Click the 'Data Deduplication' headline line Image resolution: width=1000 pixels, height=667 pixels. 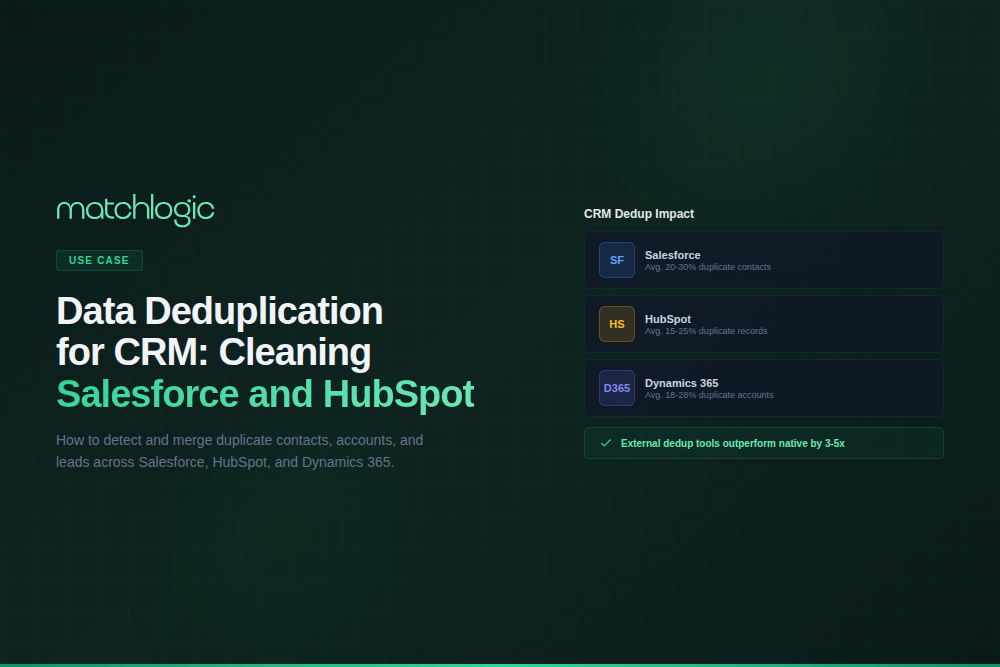[x=219, y=311]
